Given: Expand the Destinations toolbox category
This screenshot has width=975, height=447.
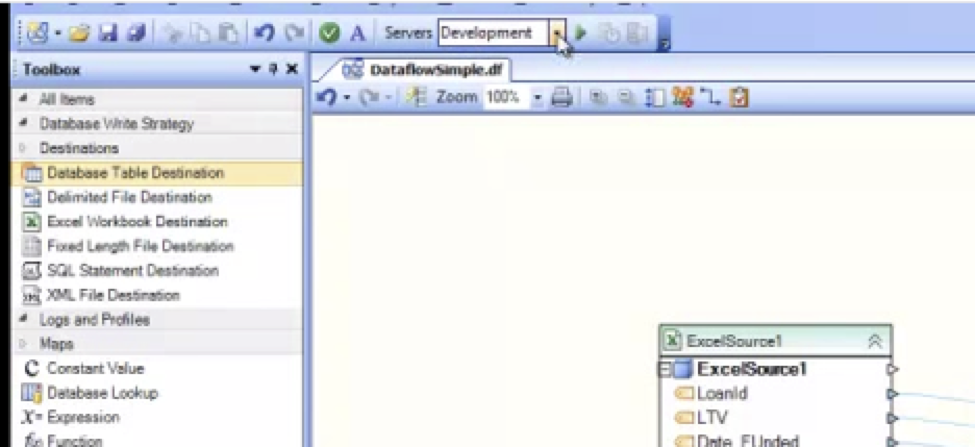Looking at the screenshot, I should pyautogui.click(x=23, y=148).
